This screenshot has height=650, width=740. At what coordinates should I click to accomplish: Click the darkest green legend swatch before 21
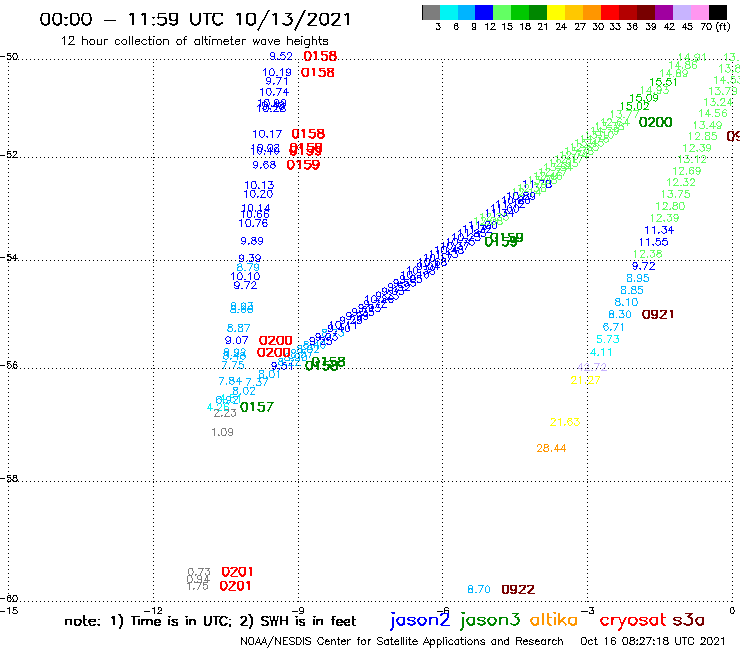point(538,12)
